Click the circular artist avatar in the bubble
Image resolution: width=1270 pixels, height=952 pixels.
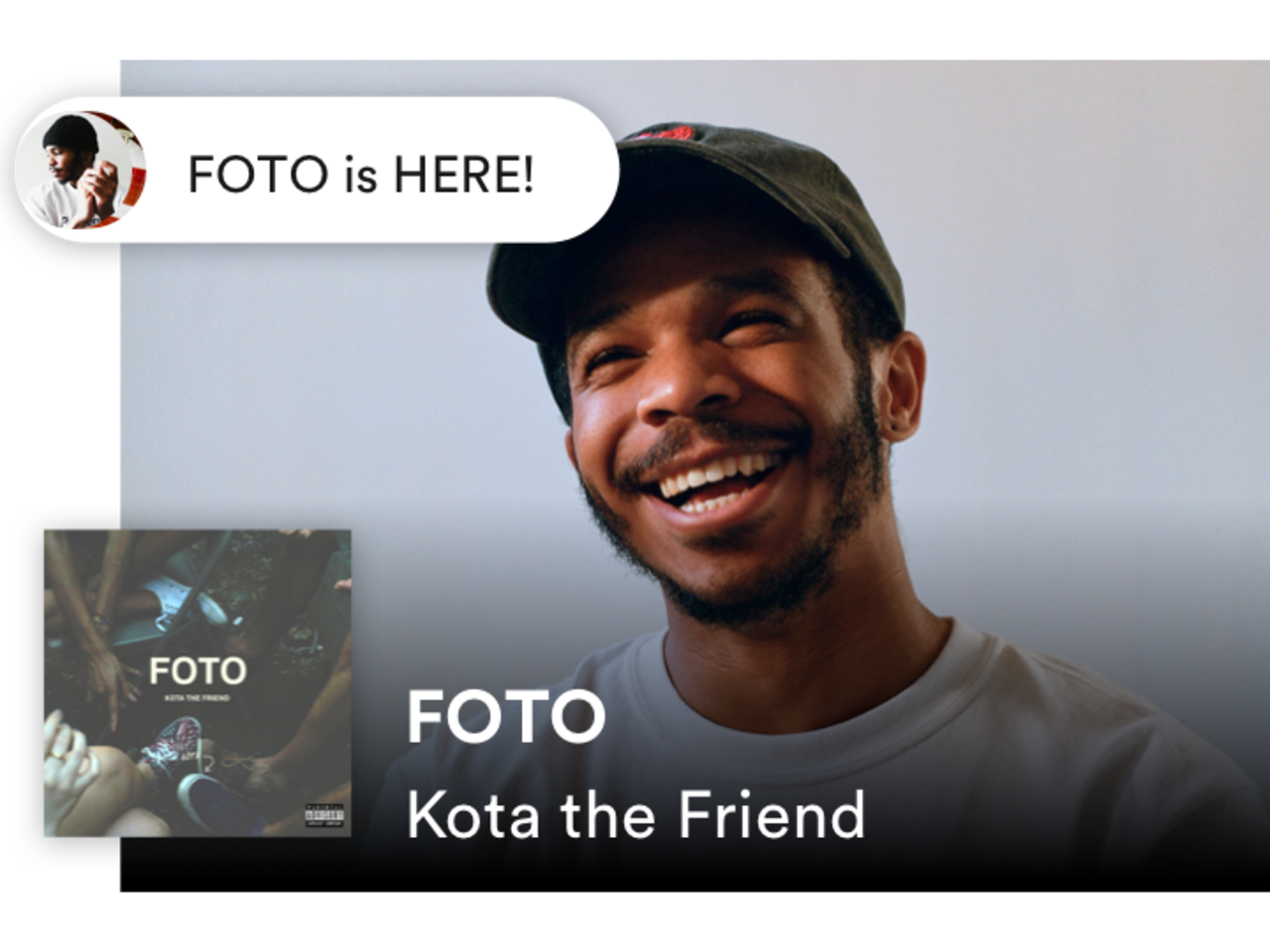coord(79,170)
